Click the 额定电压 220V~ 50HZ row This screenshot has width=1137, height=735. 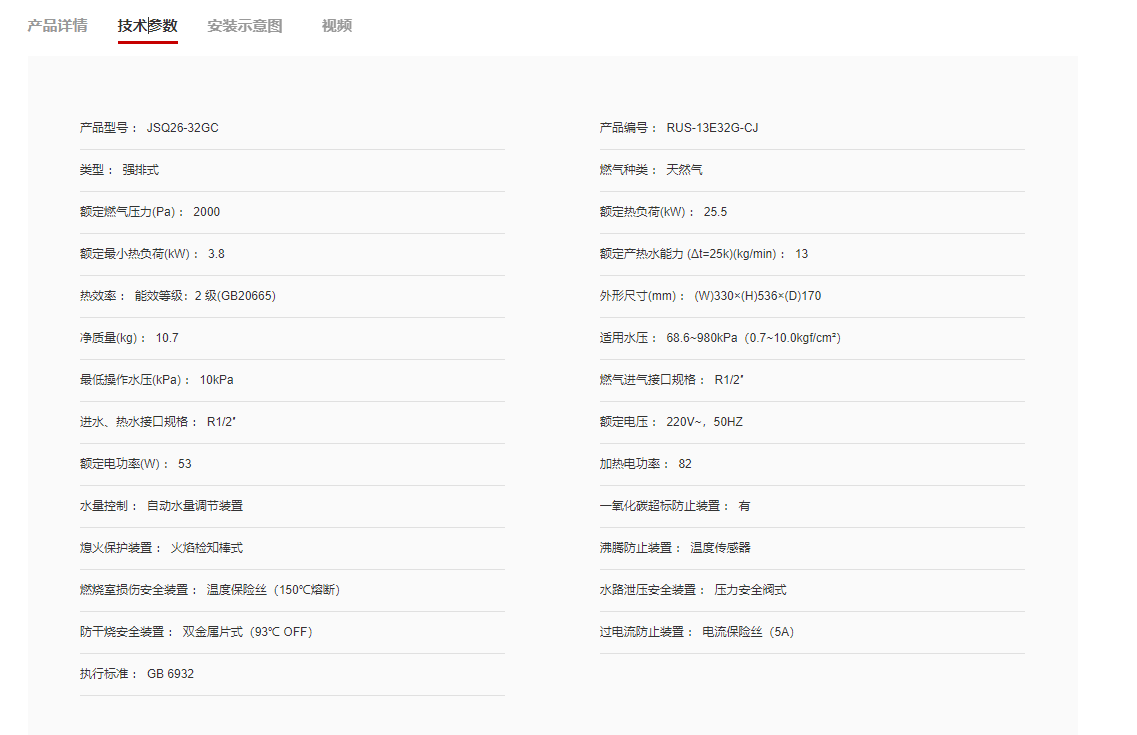(x=812, y=423)
